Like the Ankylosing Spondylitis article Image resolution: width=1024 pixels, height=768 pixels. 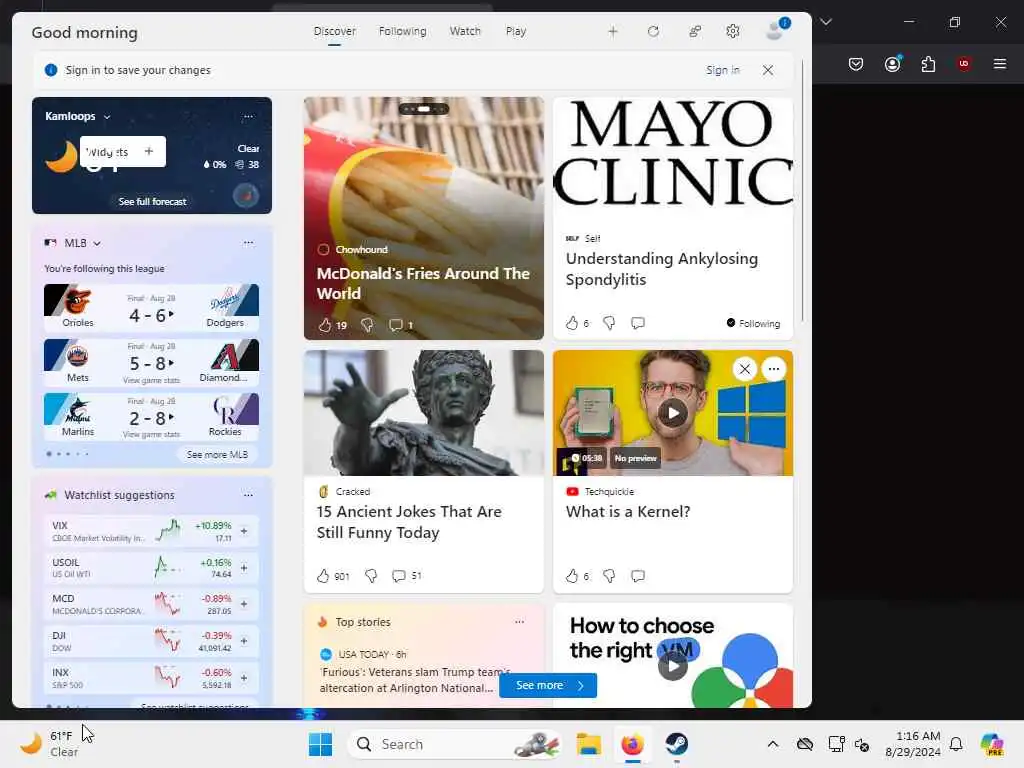(x=572, y=323)
